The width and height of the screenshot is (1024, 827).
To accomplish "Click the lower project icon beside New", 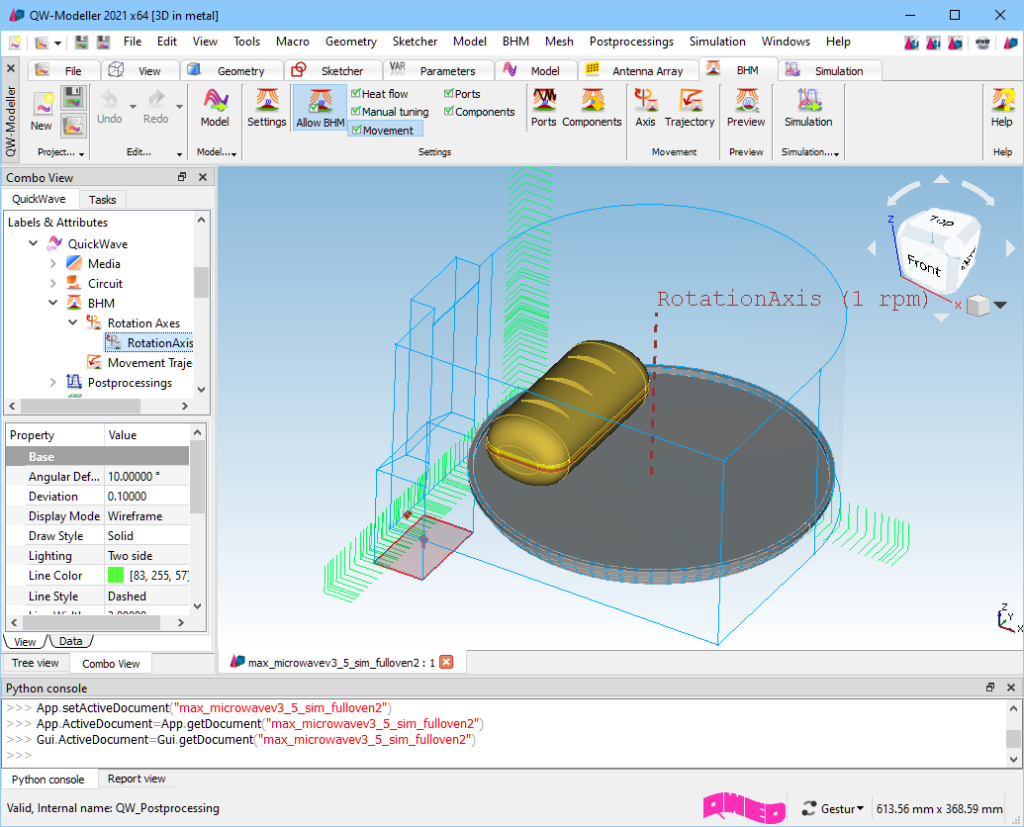I will point(73,125).
